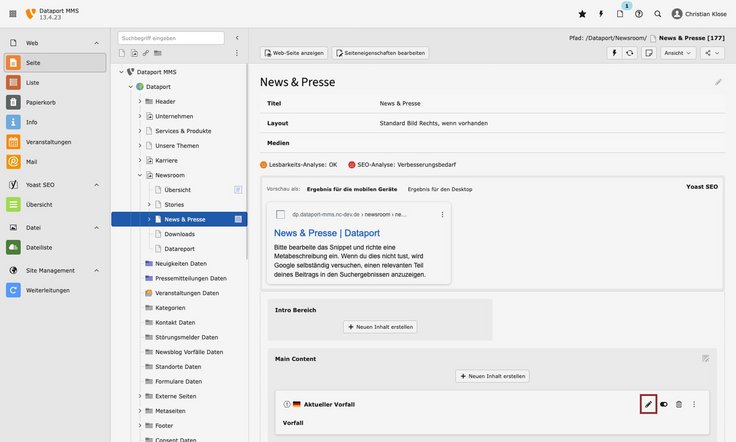Open the help question mark icon

tap(639, 14)
